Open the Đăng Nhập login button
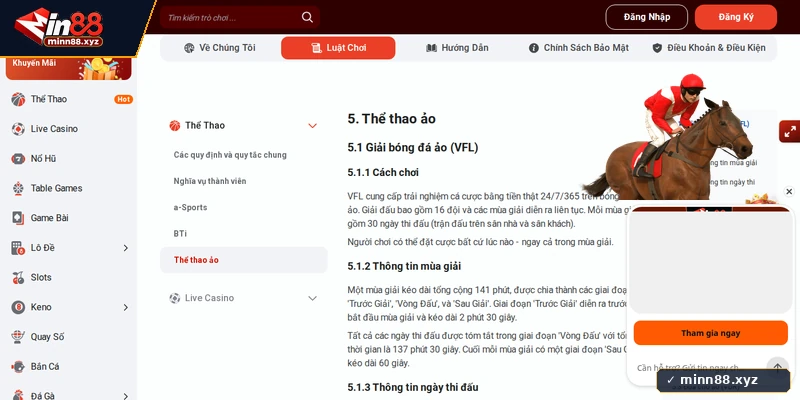 point(646,17)
